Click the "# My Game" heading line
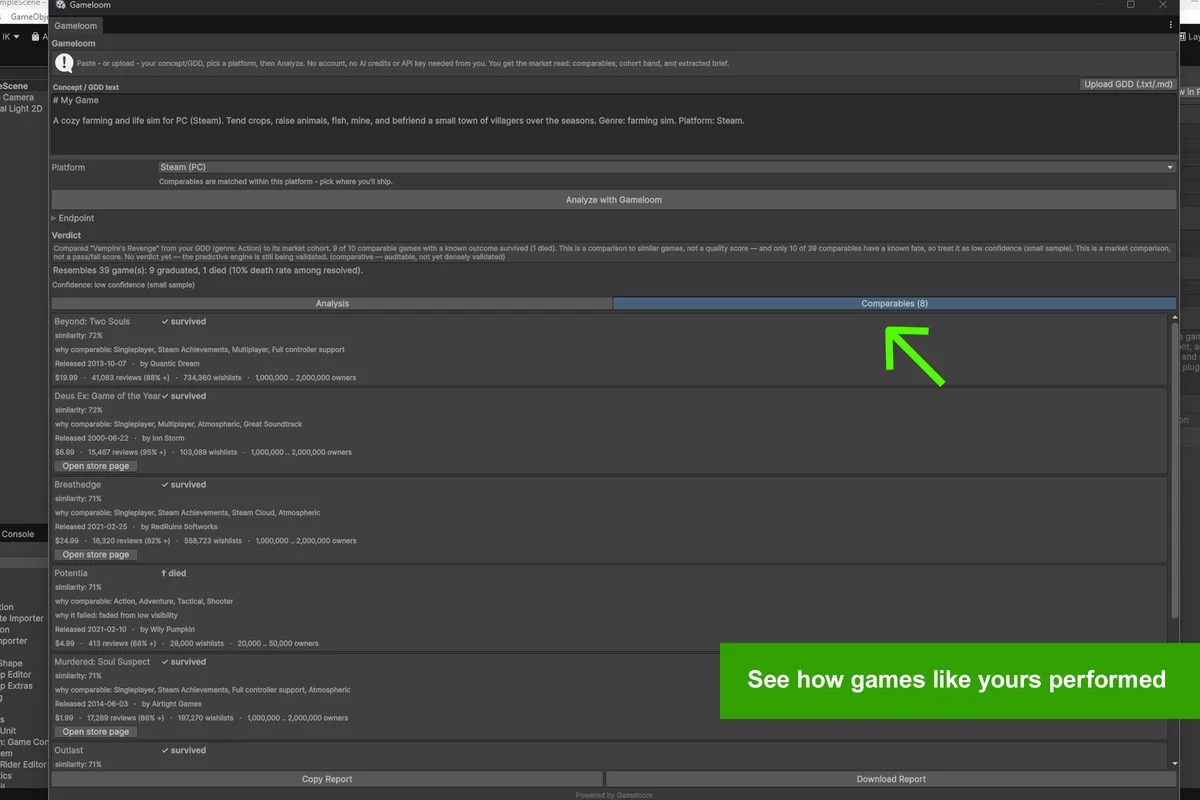The image size is (1200, 800). coord(76,100)
